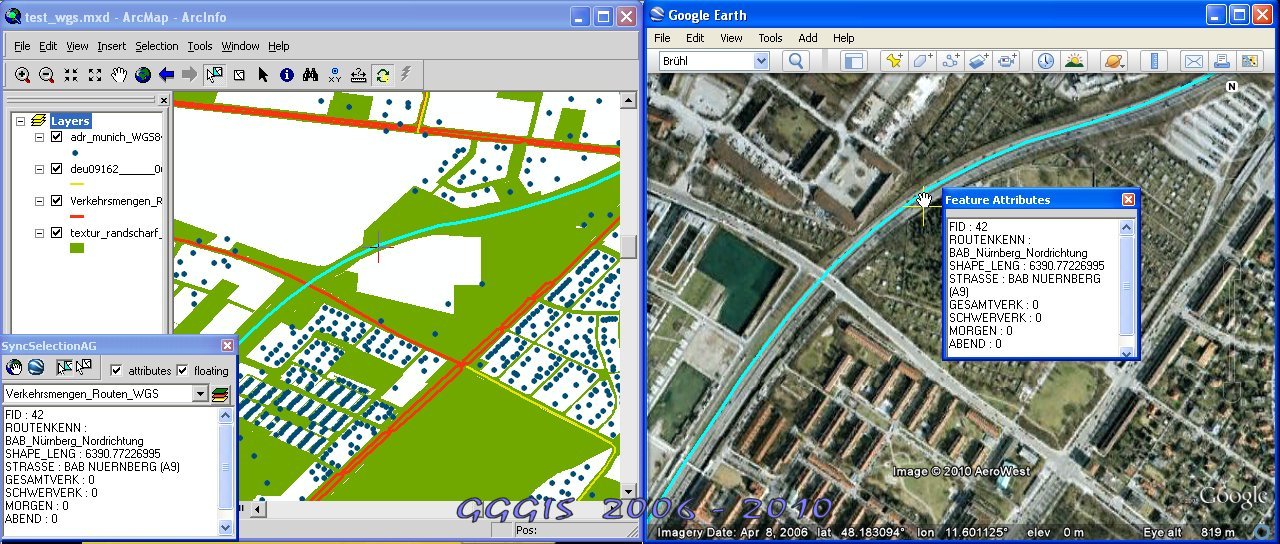This screenshot has height=544, width=1280.
Task: Activate the Identify info tool
Action: point(287,75)
